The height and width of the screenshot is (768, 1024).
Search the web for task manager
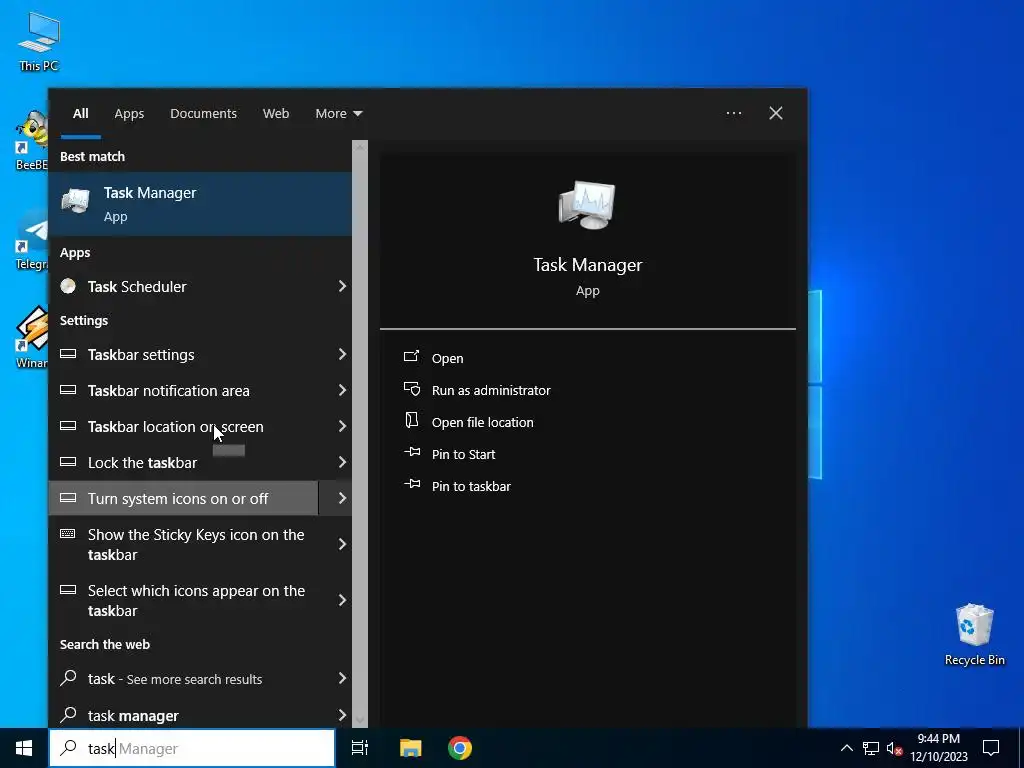[184, 716]
